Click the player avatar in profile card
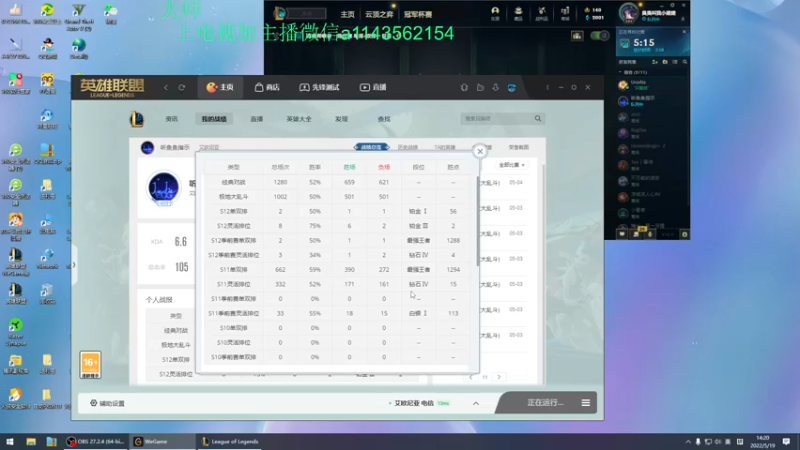Viewport: 800px width, 450px height. click(163, 188)
